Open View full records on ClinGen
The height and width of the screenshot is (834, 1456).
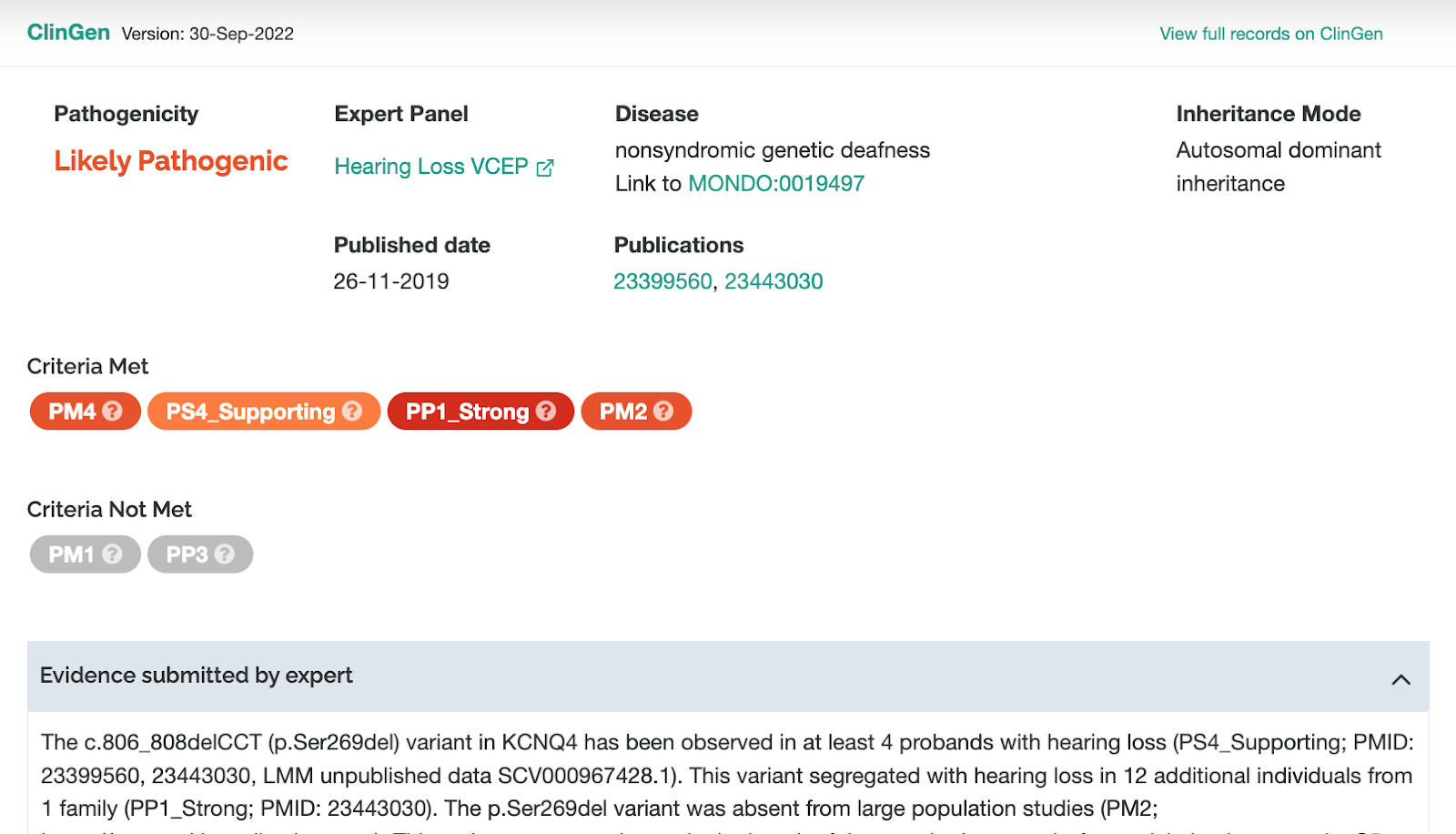pos(1270,34)
